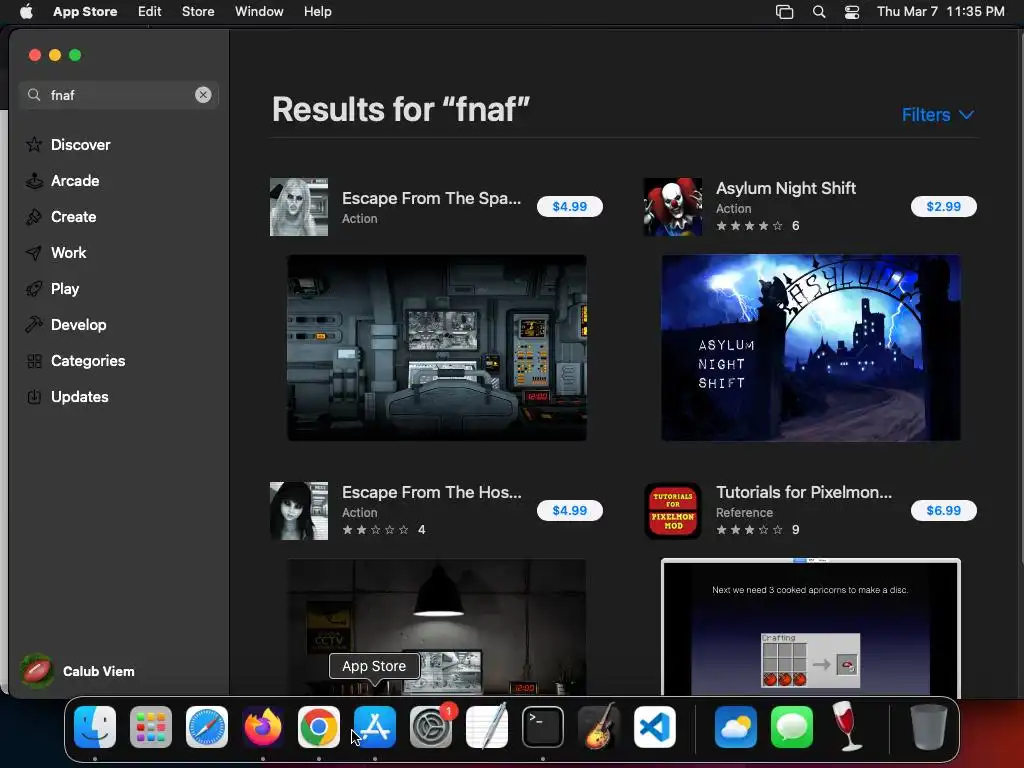Open the Window menu
The height and width of the screenshot is (768, 1024).
click(x=259, y=12)
